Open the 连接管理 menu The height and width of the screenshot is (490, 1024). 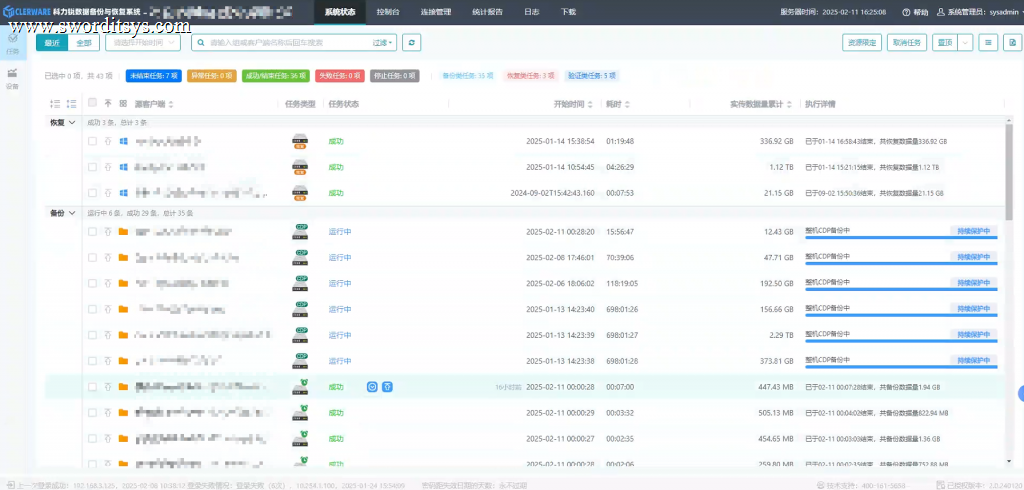pos(436,12)
